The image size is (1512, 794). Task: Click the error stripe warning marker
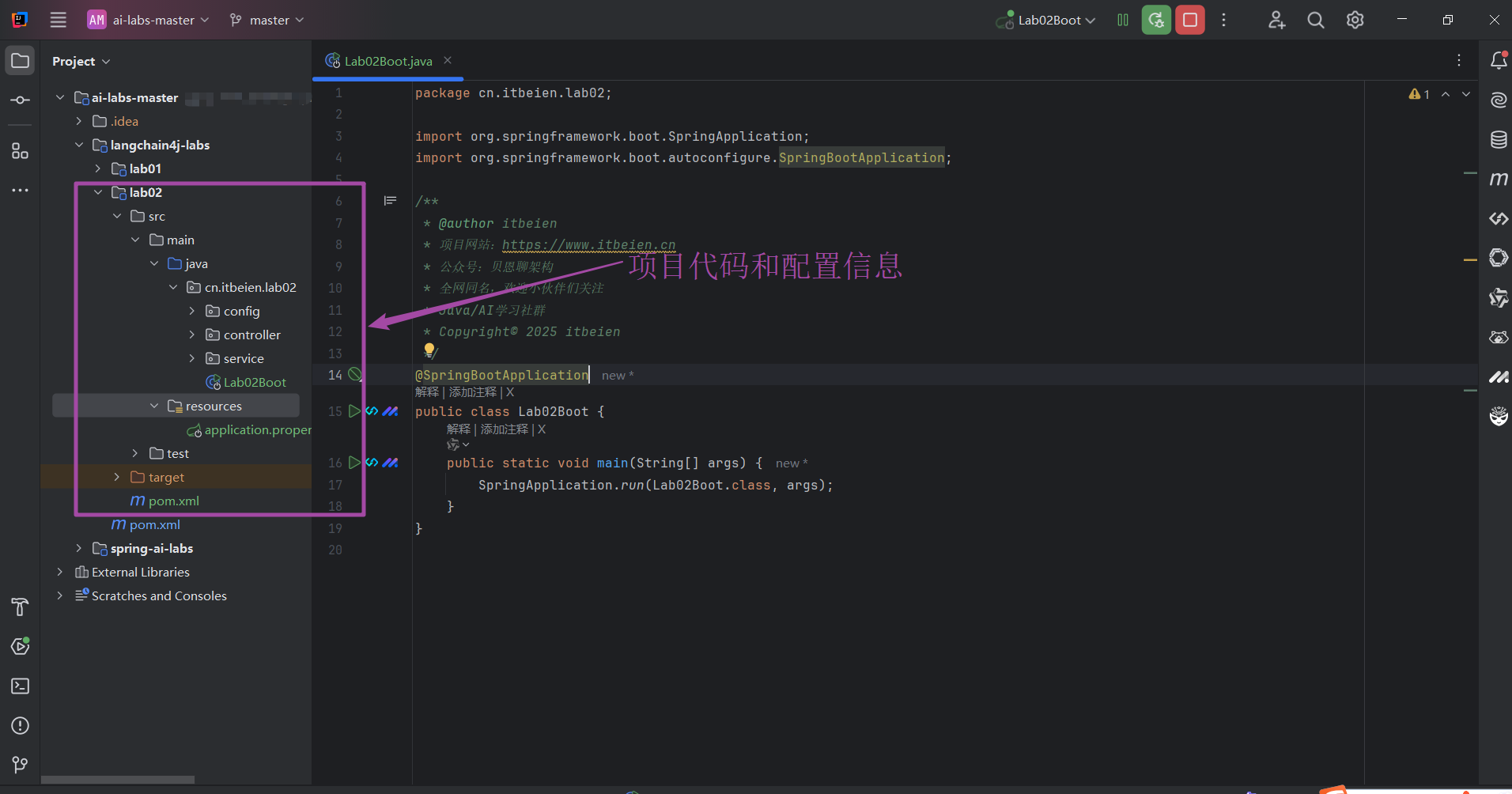tap(1471, 259)
